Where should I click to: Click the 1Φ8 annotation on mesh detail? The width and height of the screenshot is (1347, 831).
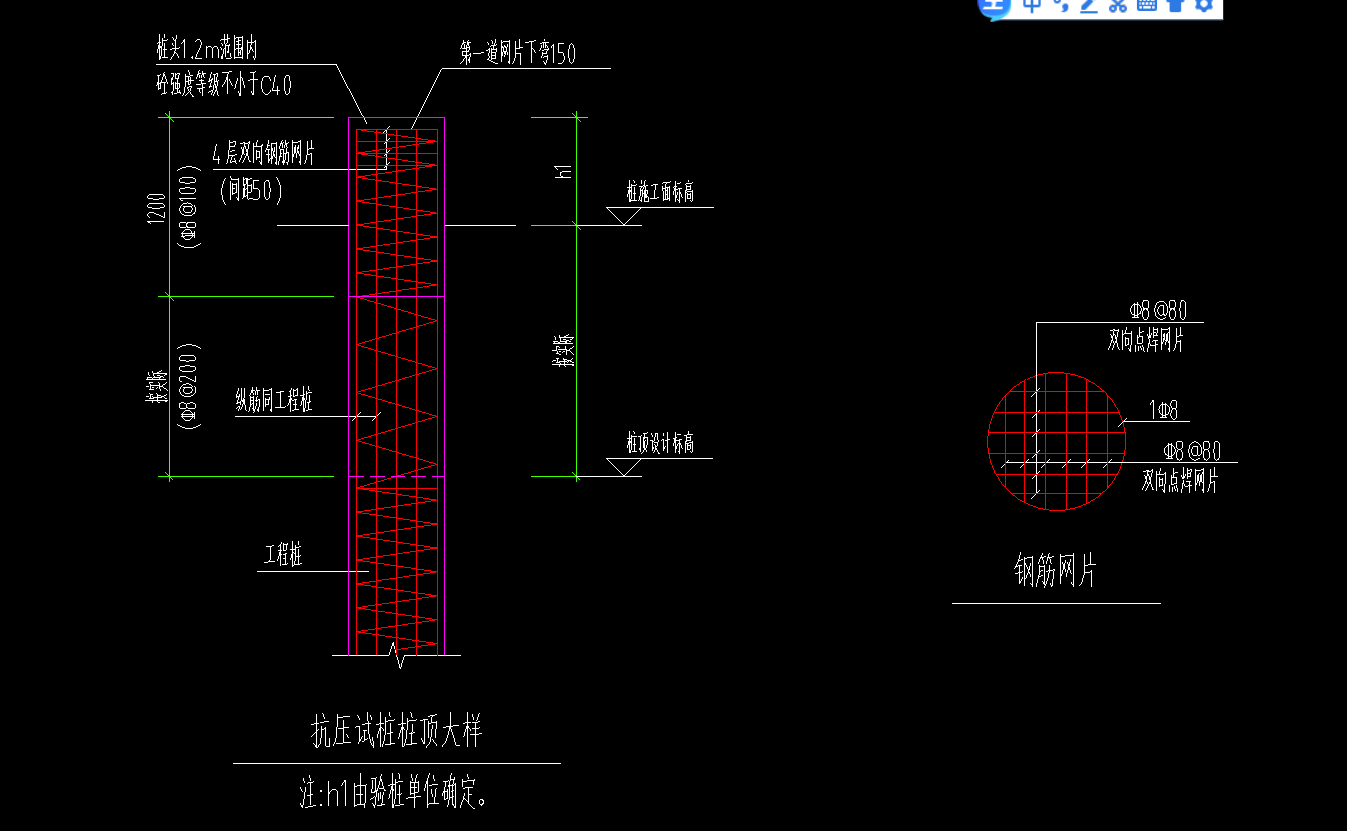click(x=1164, y=409)
